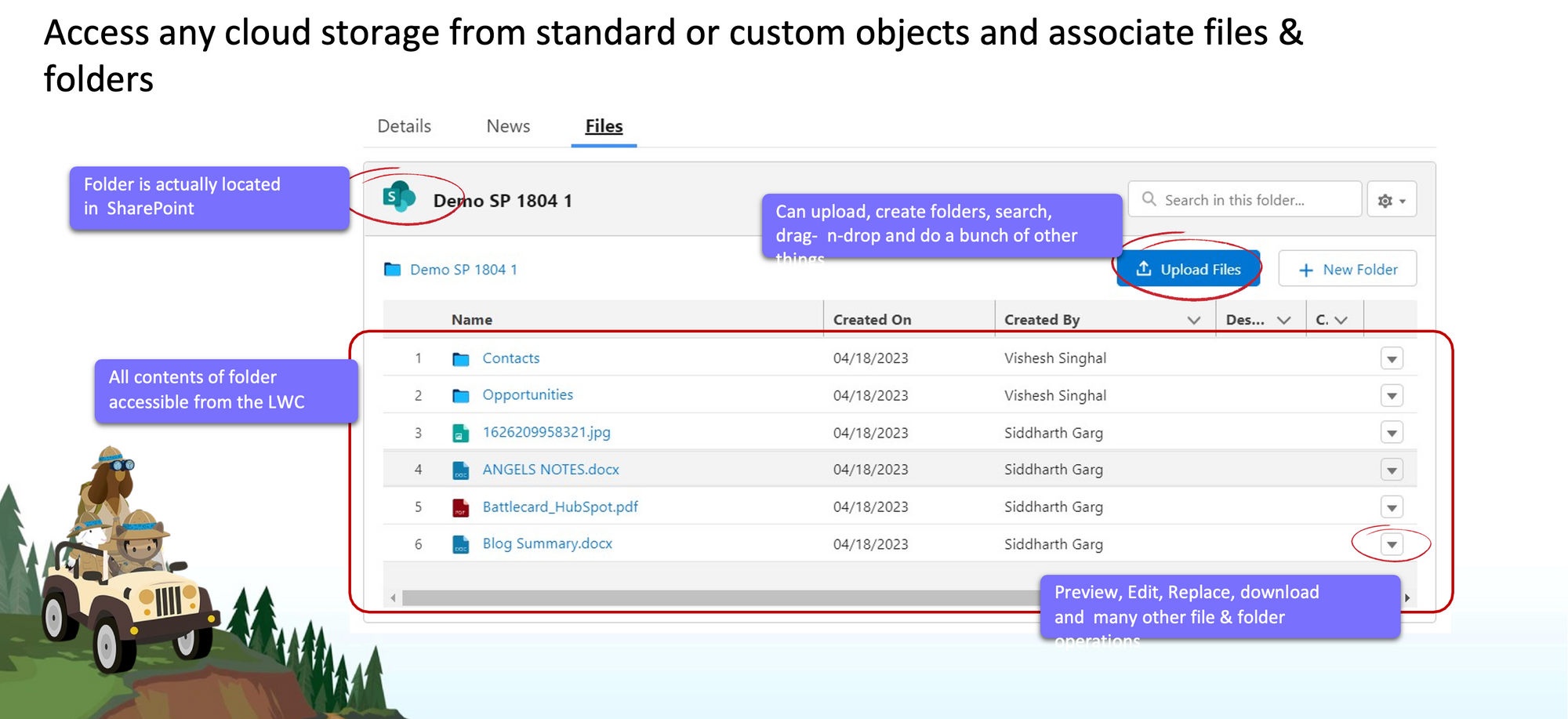The height and width of the screenshot is (719, 1568).
Task: Switch to the Details tab
Action: pos(404,126)
